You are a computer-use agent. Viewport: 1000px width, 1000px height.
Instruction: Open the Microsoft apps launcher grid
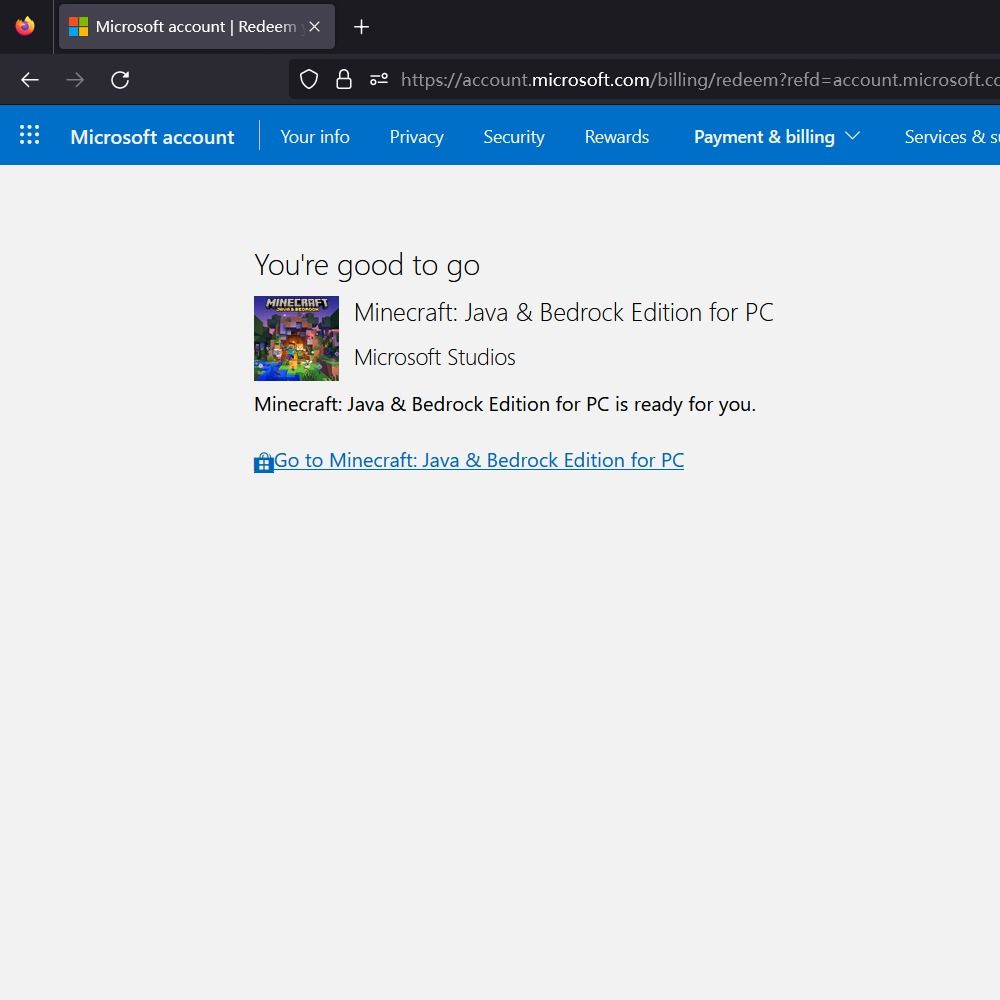29,135
